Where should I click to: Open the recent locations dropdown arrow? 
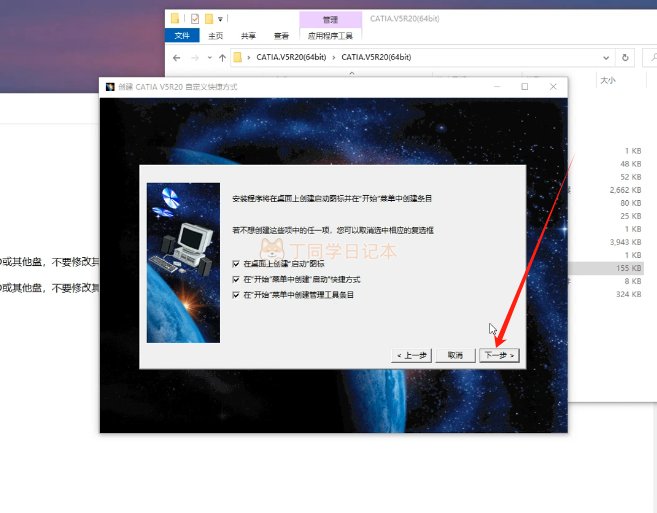pos(210,57)
